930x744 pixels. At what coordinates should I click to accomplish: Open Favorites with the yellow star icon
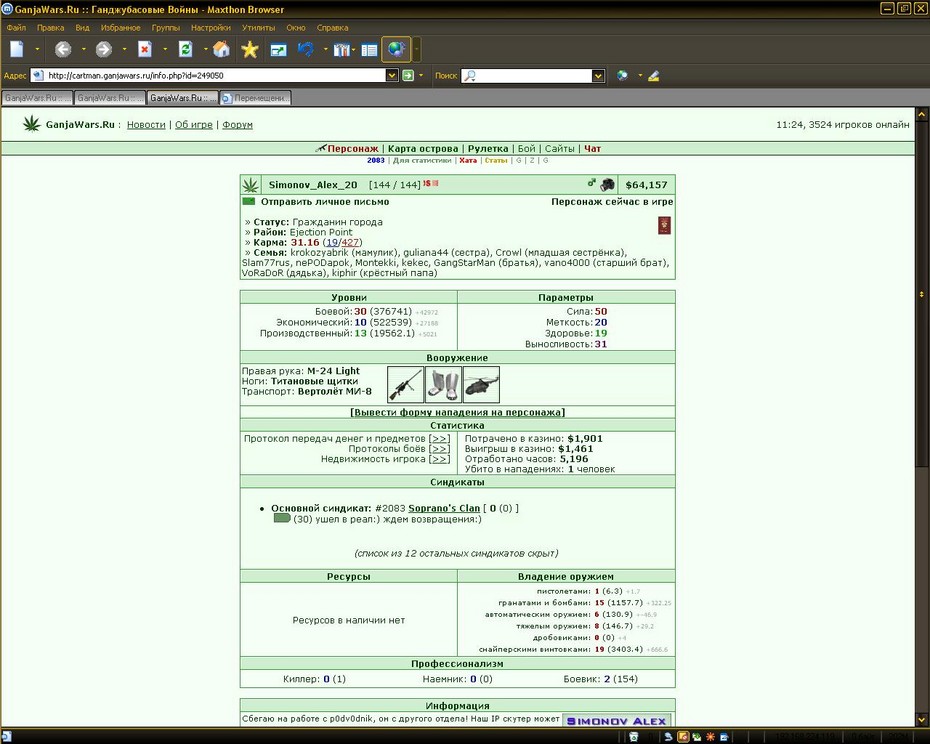(250, 50)
